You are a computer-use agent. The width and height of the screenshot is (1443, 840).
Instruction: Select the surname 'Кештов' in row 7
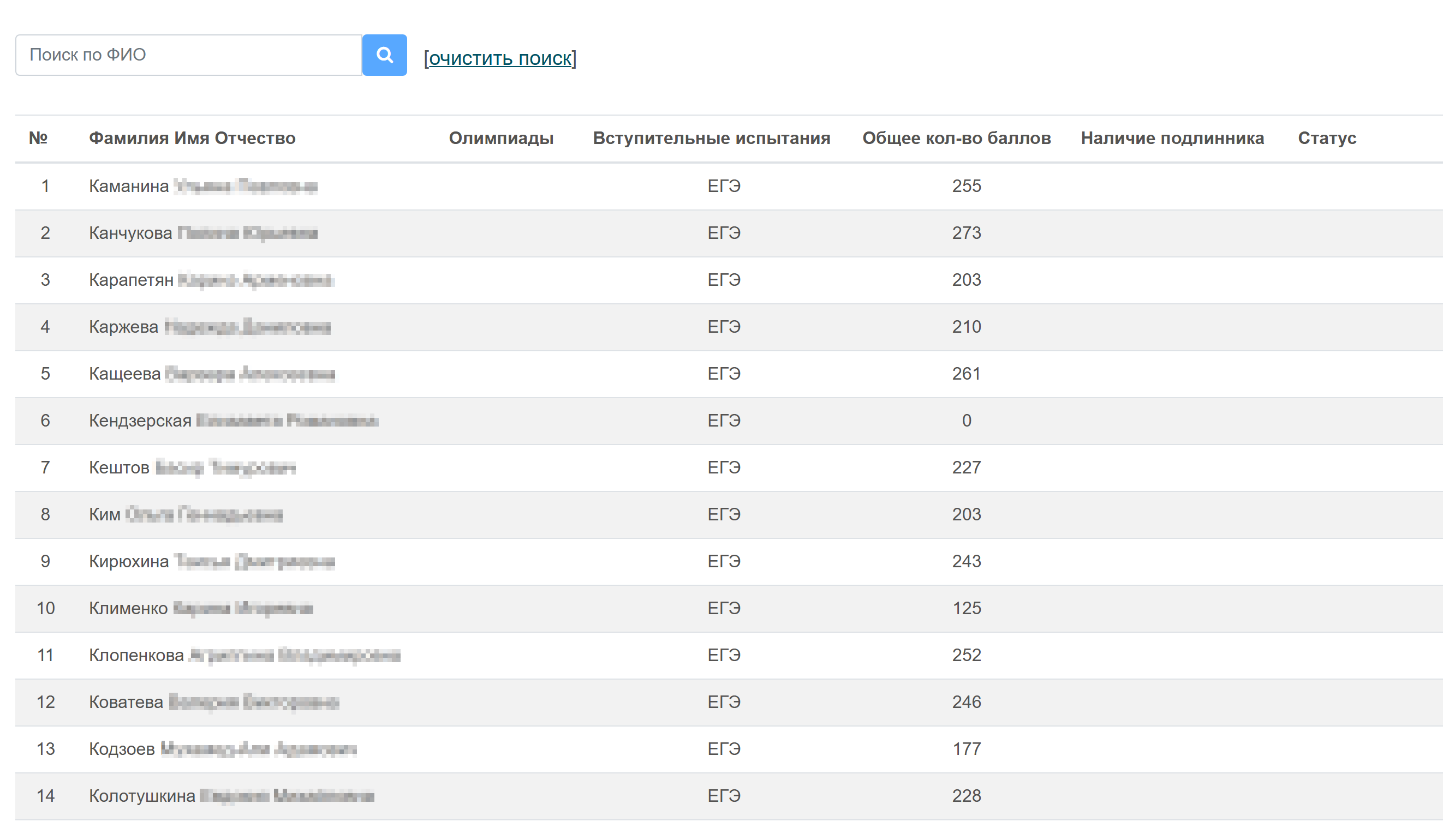(x=119, y=467)
